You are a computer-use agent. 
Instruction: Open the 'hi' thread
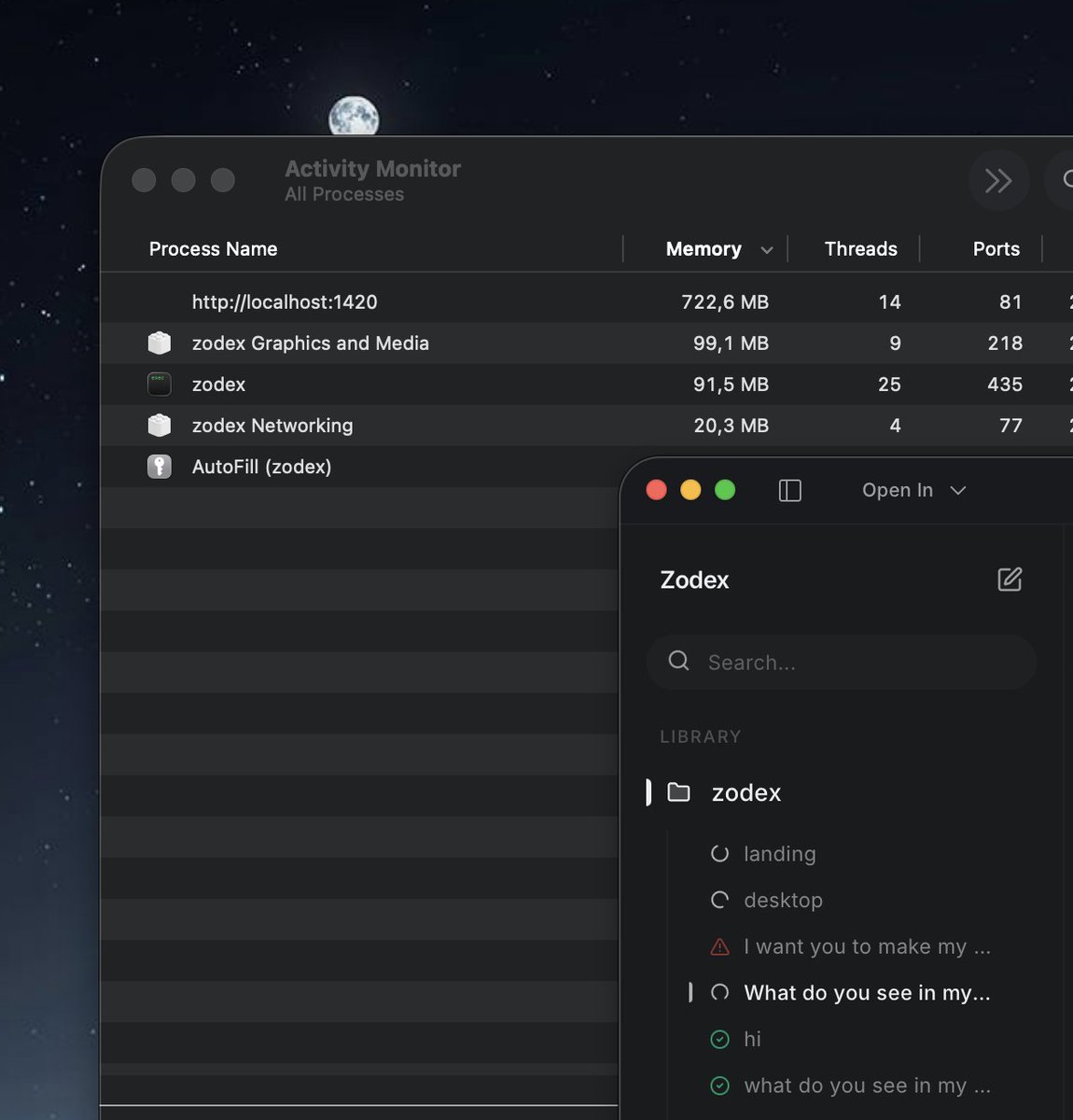[752, 1039]
